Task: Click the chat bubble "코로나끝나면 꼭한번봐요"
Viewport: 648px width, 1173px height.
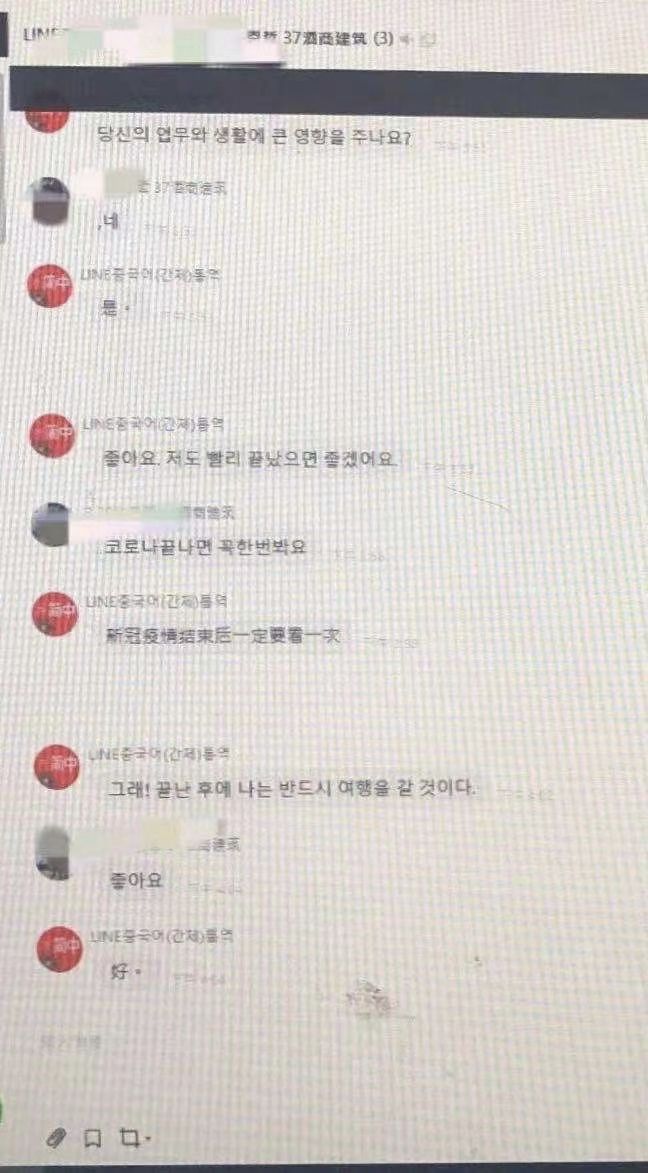Action: pos(206,547)
